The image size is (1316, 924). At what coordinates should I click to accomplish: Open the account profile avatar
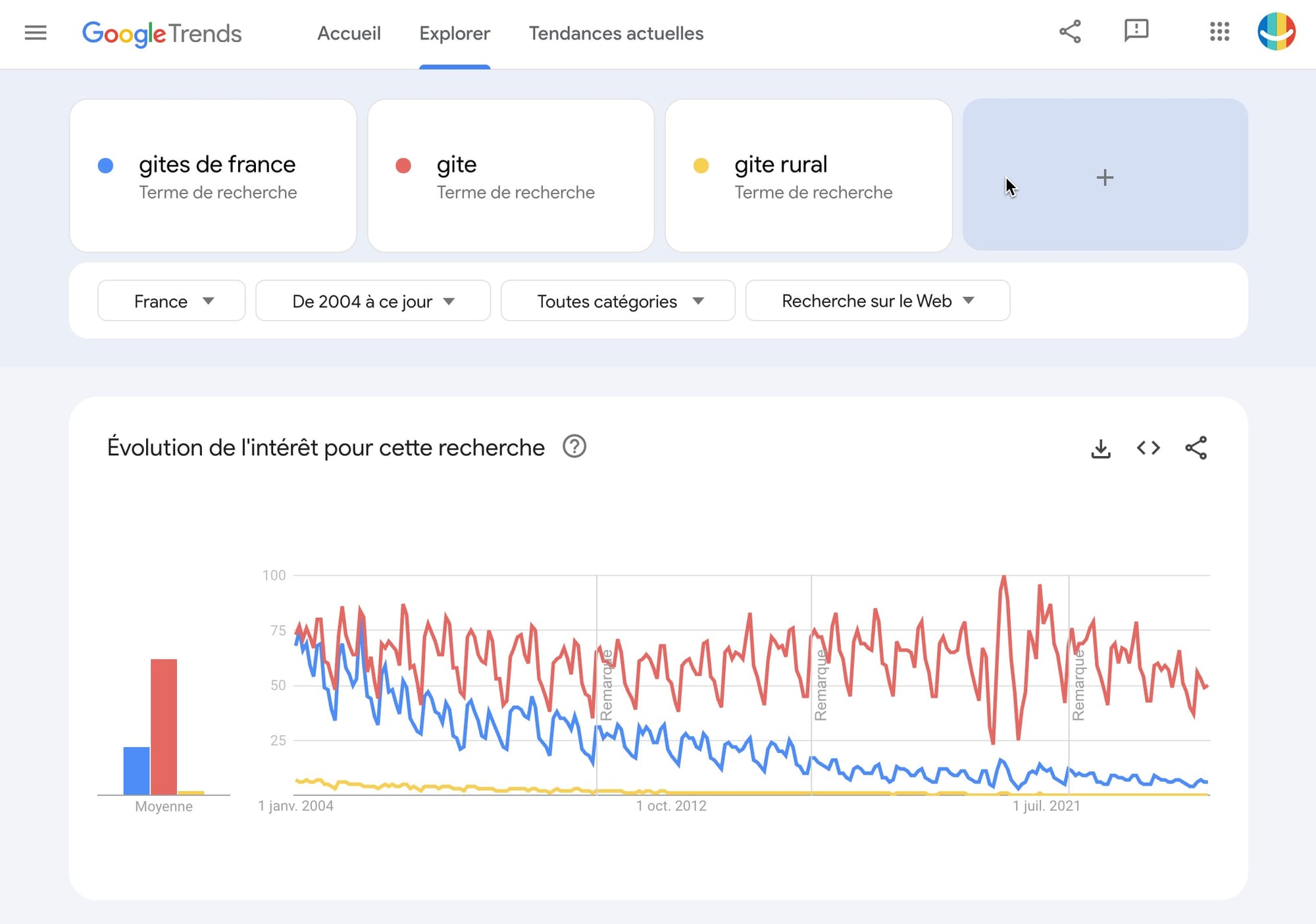click(x=1276, y=32)
